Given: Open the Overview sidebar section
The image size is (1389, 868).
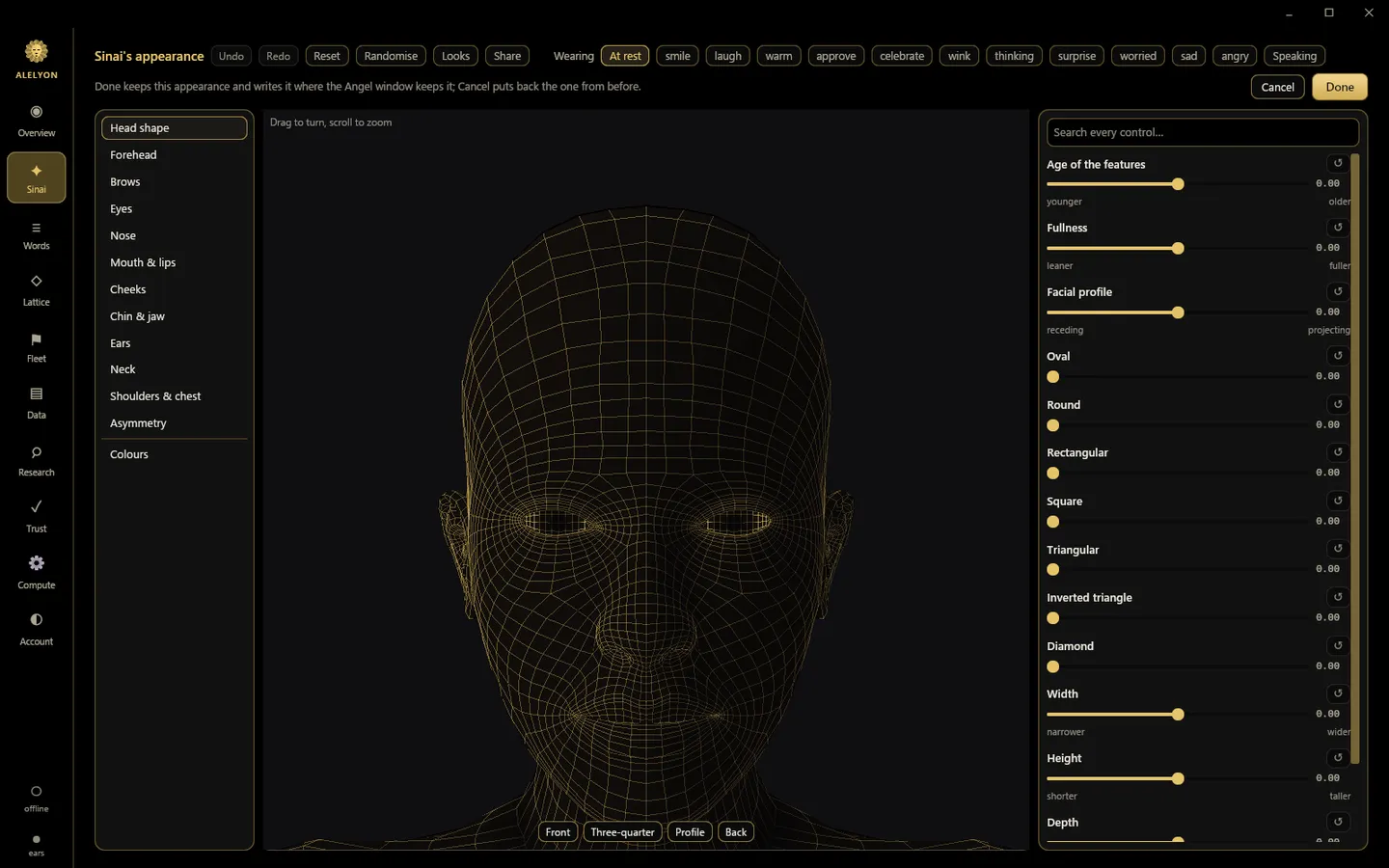Looking at the screenshot, I should 36,121.
